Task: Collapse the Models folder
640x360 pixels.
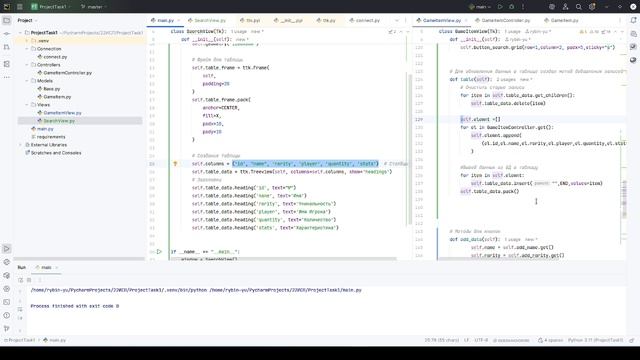Action: 27,81
